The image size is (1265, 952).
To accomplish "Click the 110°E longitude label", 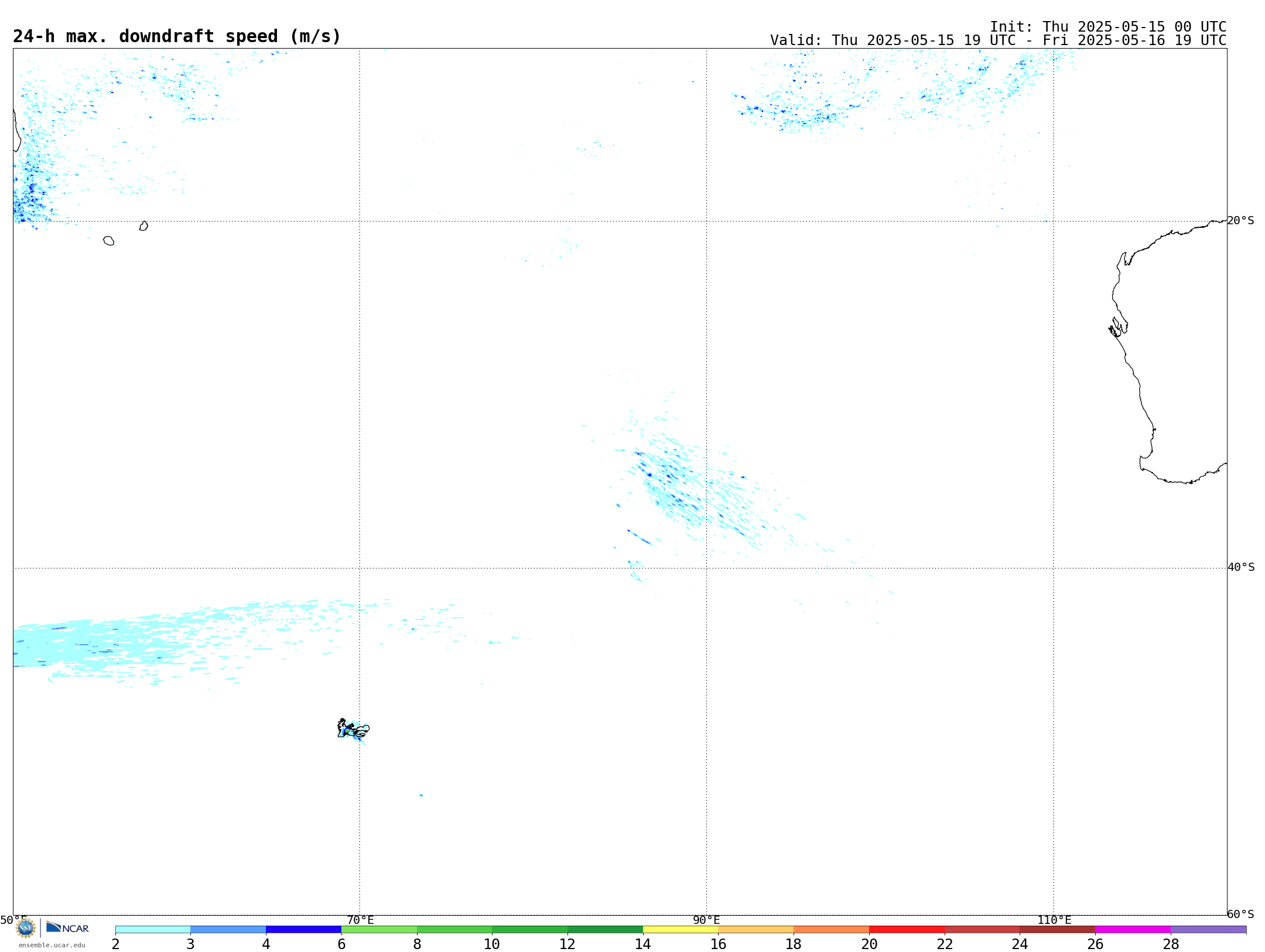I will pyautogui.click(x=1054, y=920).
